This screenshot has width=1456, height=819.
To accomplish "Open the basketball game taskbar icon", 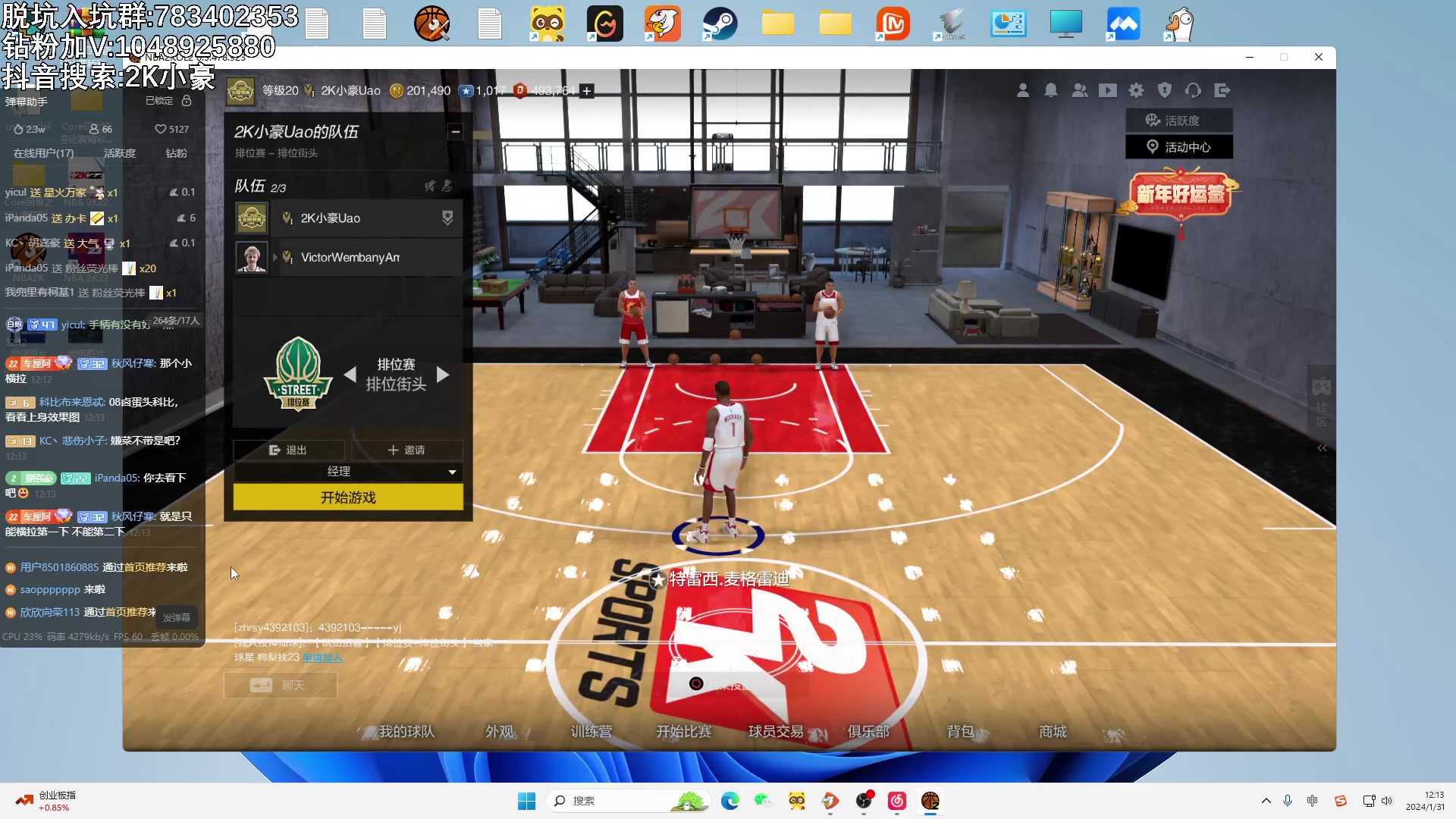I will point(930,801).
